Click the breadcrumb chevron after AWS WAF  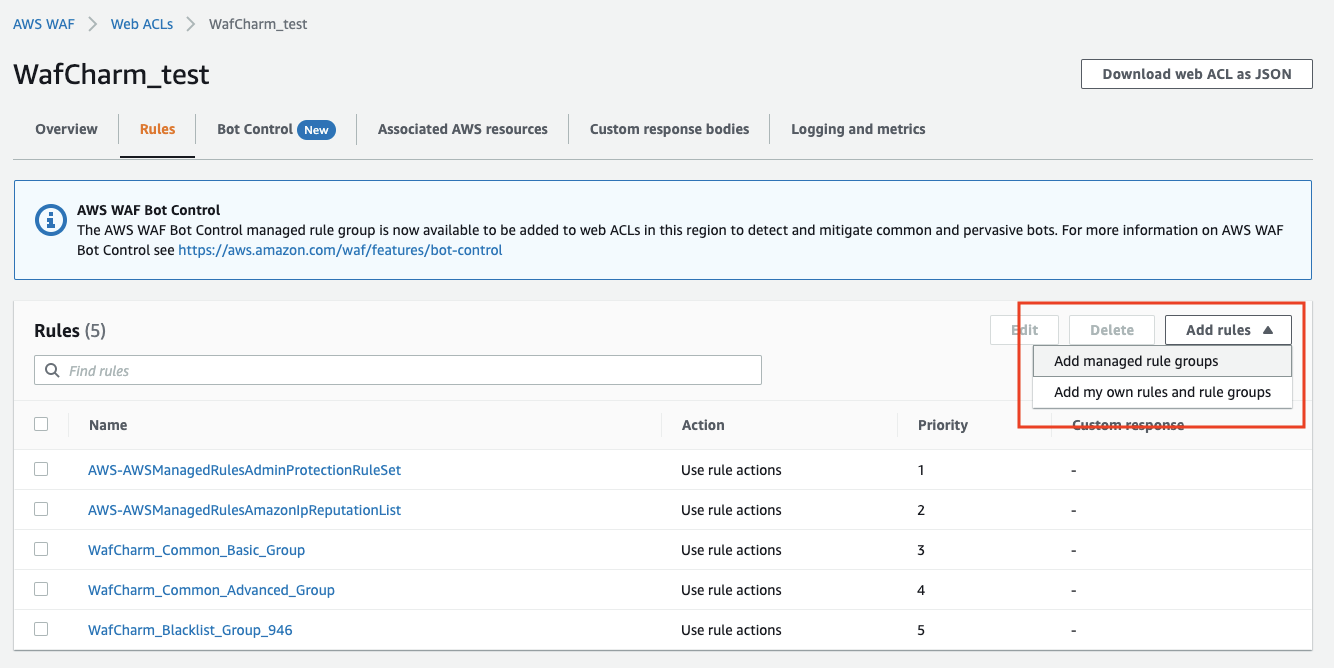tap(92, 24)
